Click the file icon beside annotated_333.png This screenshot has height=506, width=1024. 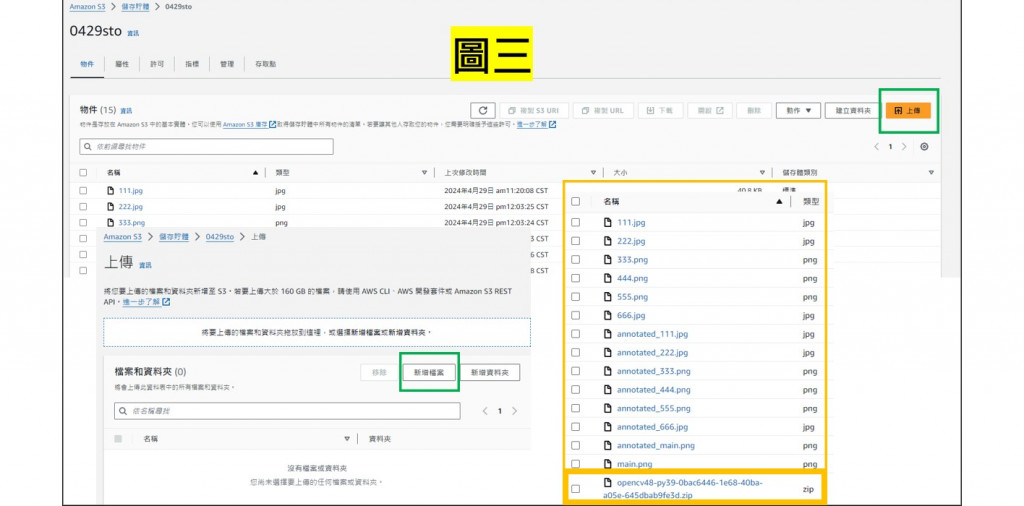[x=608, y=372]
